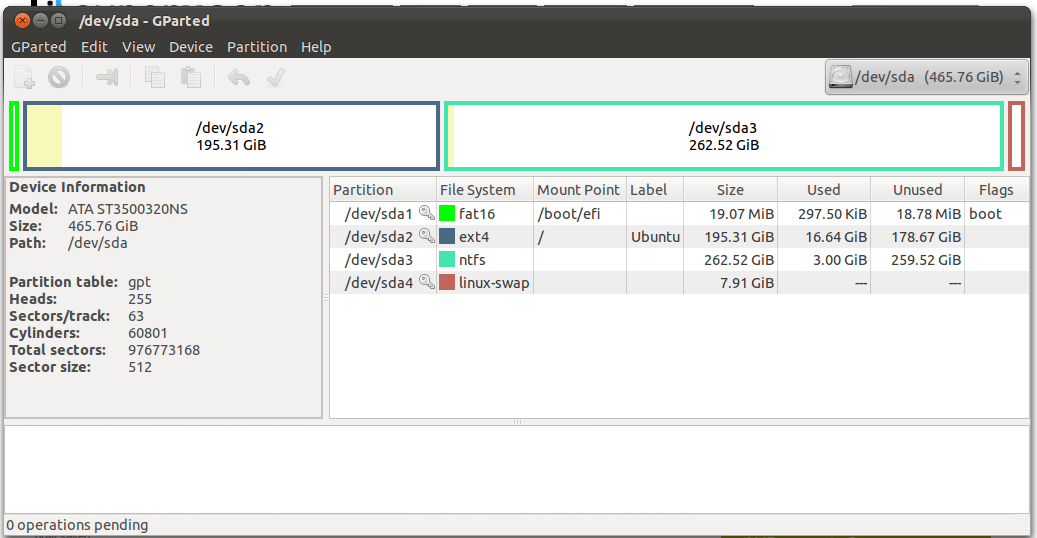
Task: Click the Paste partition toolbar icon
Action: (x=190, y=77)
